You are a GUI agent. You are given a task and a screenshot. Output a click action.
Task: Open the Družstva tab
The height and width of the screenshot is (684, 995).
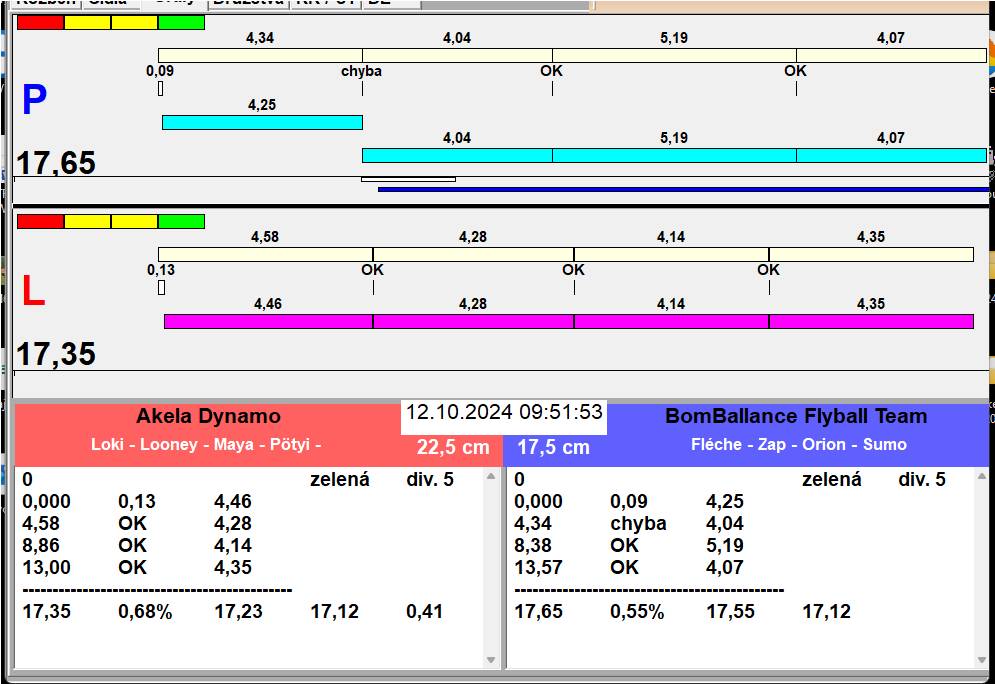click(x=248, y=4)
